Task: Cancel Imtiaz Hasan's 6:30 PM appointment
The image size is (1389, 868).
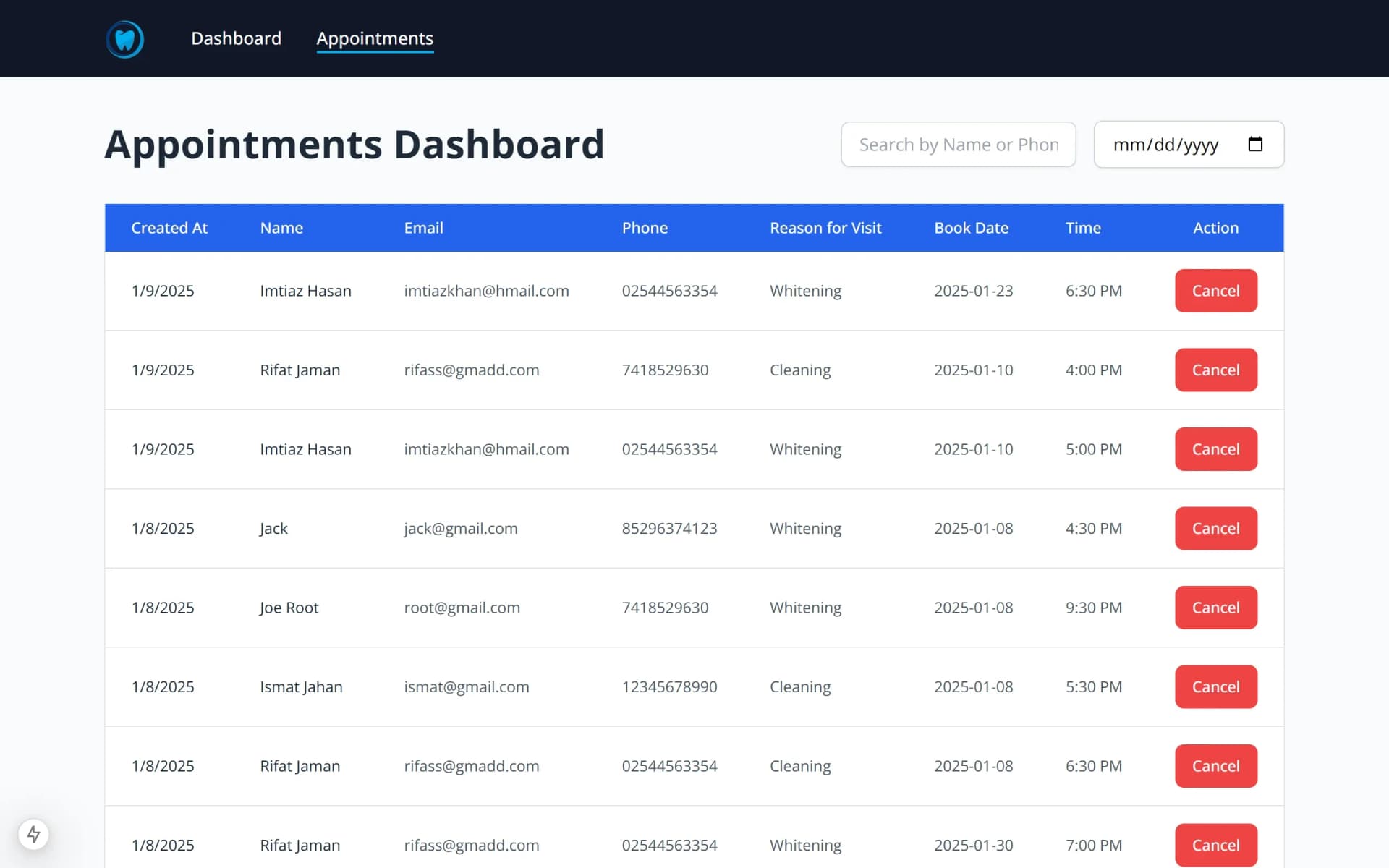Action: click(x=1215, y=291)
